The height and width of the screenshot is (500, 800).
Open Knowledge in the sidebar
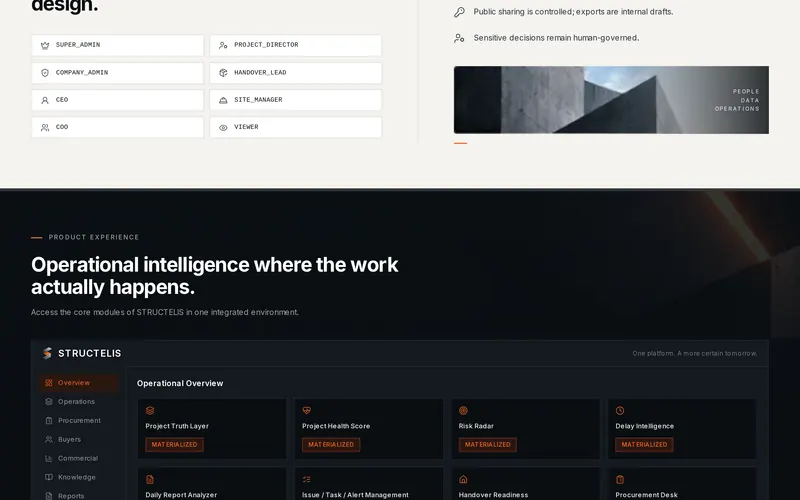(x=78, y=477)
